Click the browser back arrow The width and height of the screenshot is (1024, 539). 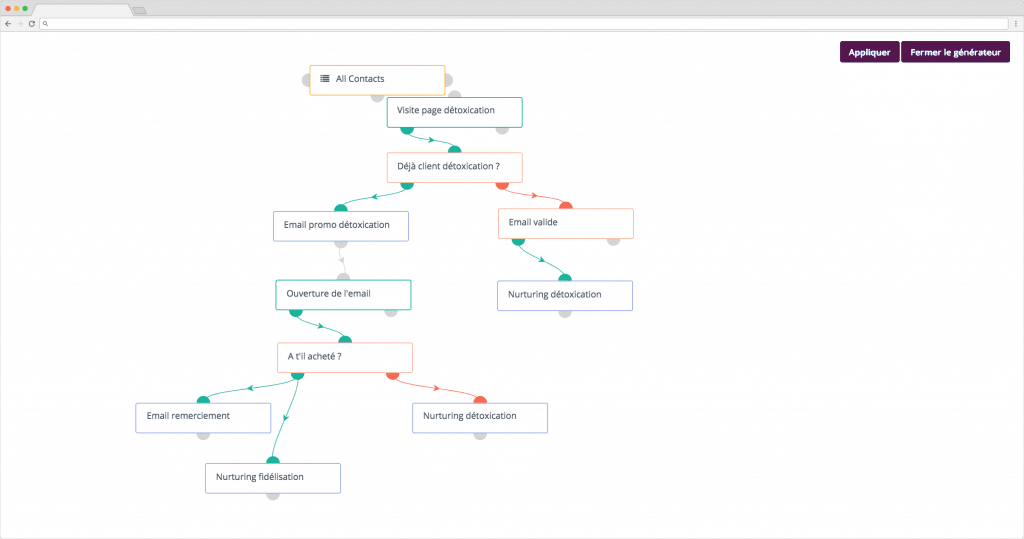(8, 24)
